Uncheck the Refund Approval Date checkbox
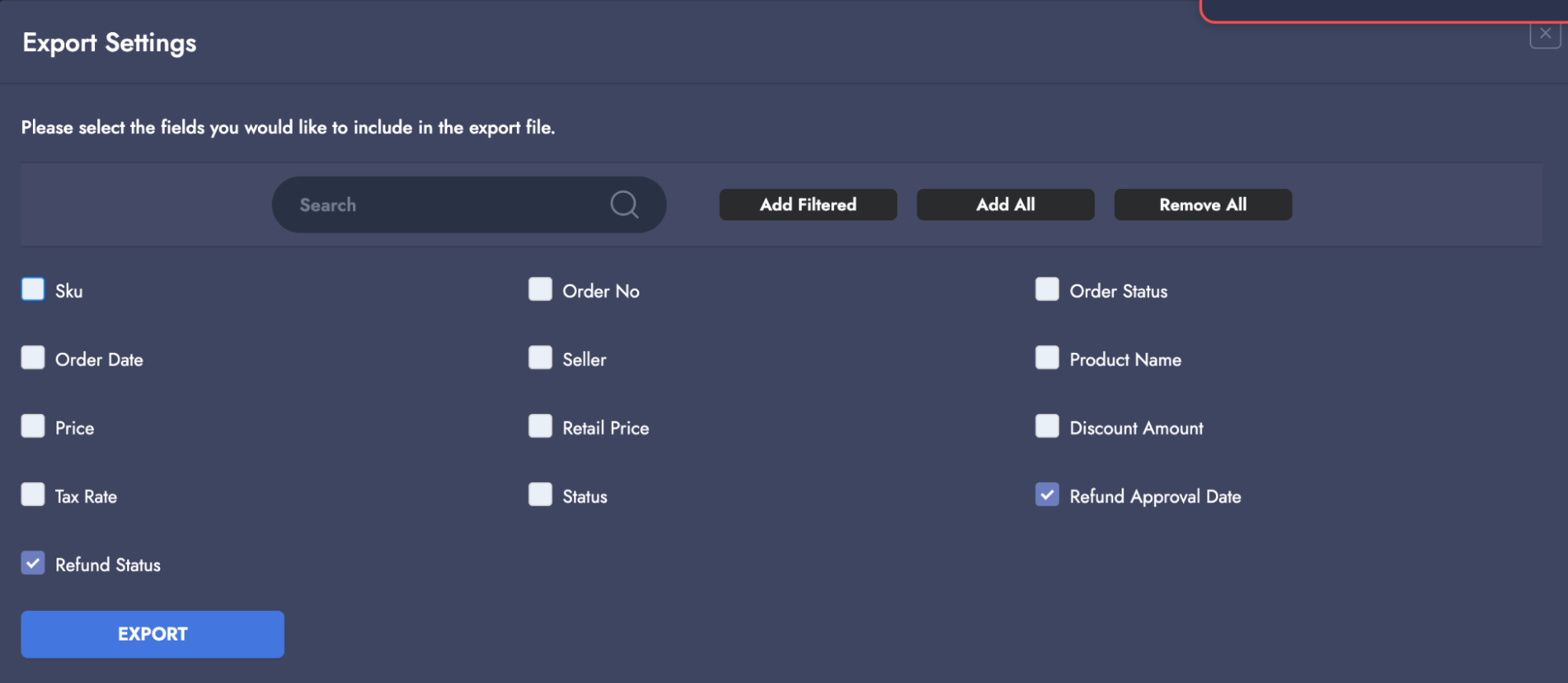This screenshot has height=683, width=1568. 1047,495
